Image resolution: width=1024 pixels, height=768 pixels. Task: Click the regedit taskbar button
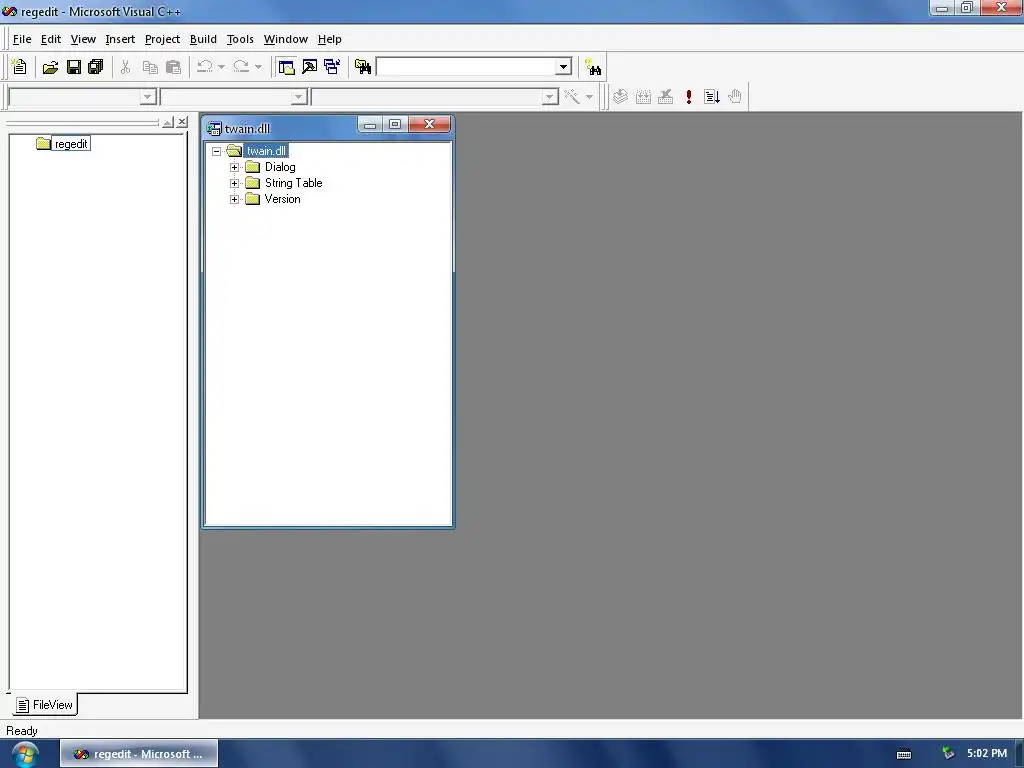click(139, 754)
